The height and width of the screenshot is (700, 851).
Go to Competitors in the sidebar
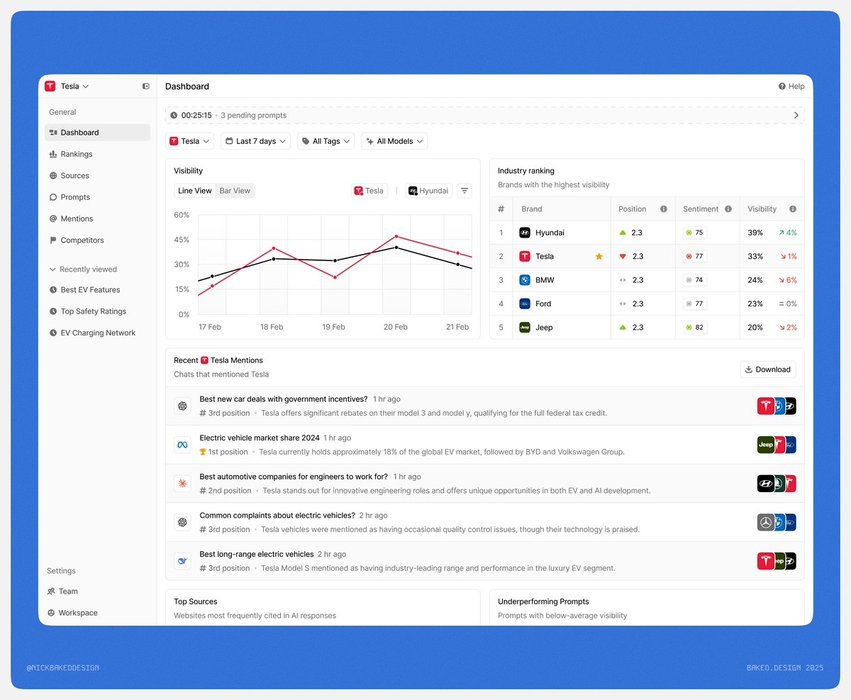(x=97, y=240)
